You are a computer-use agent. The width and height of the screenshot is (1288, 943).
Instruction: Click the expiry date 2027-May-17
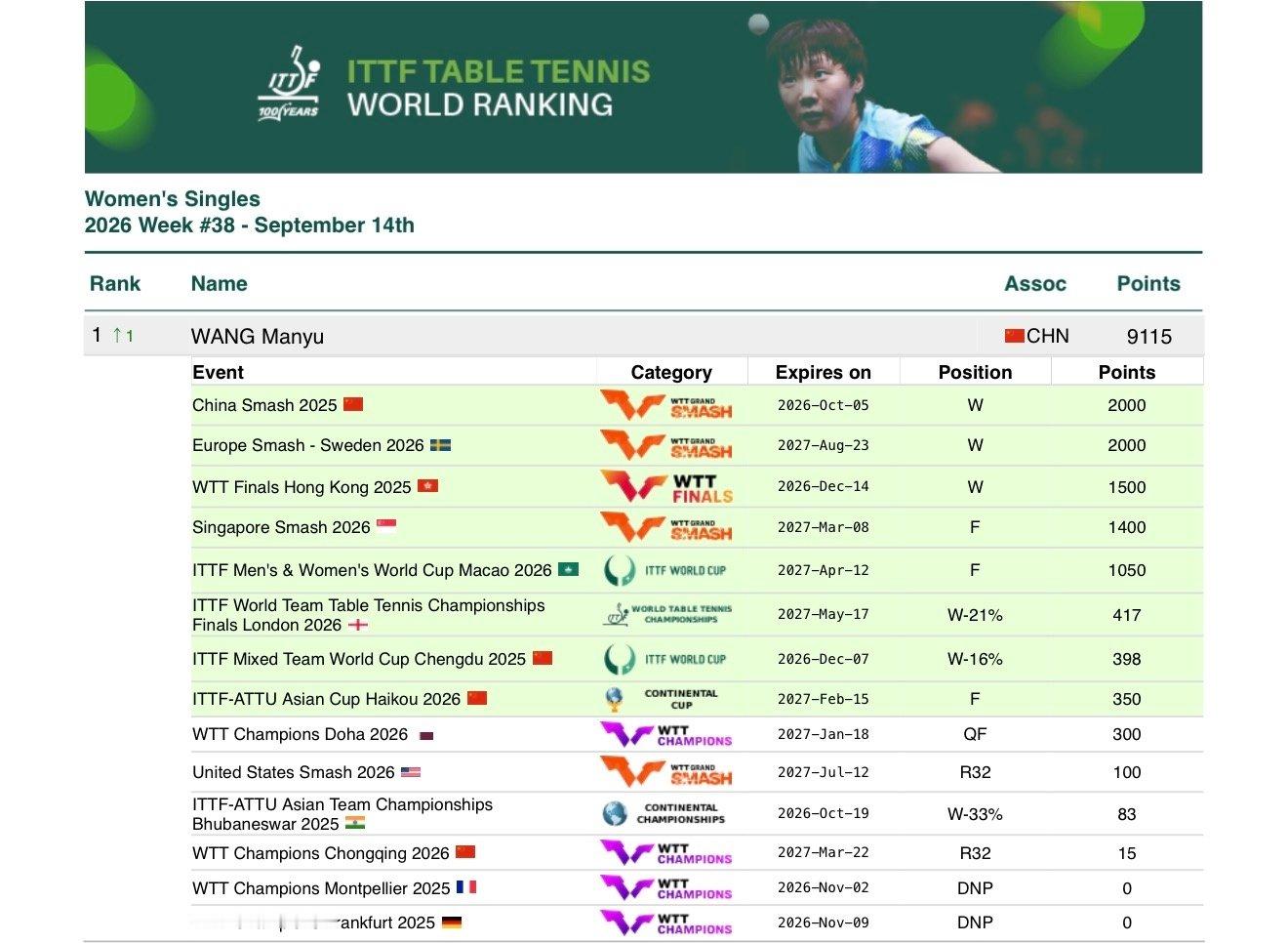coord(824,614)
